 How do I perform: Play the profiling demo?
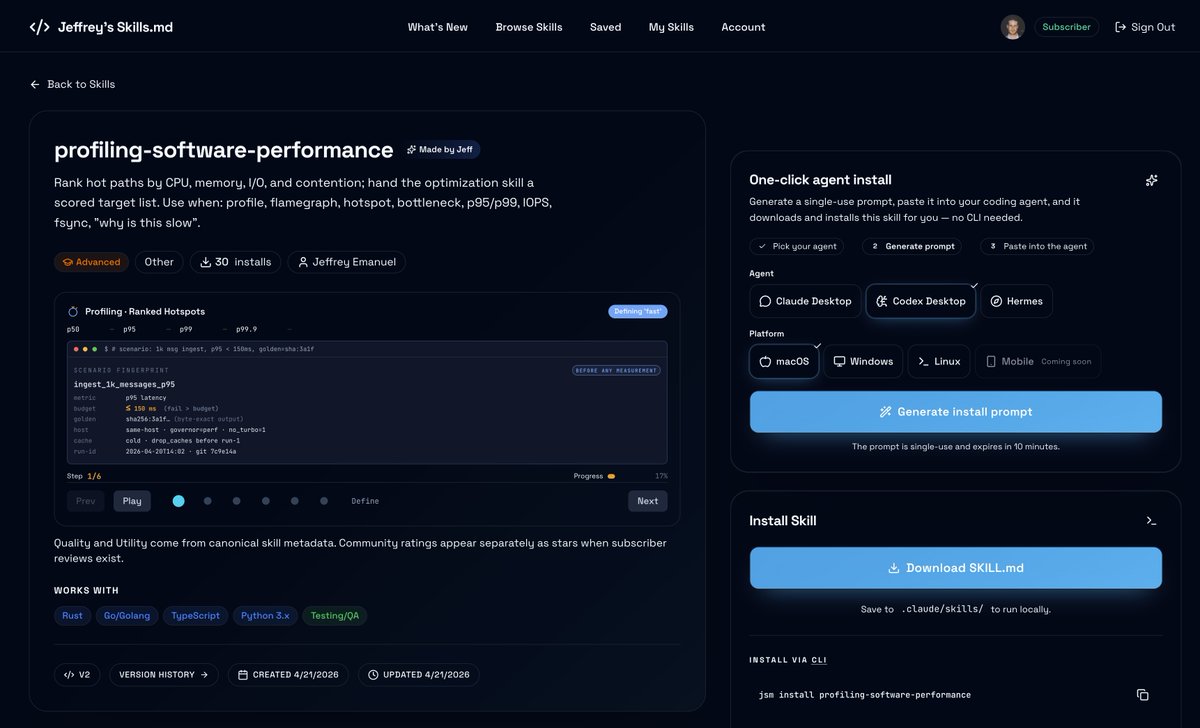pos(132,501)
